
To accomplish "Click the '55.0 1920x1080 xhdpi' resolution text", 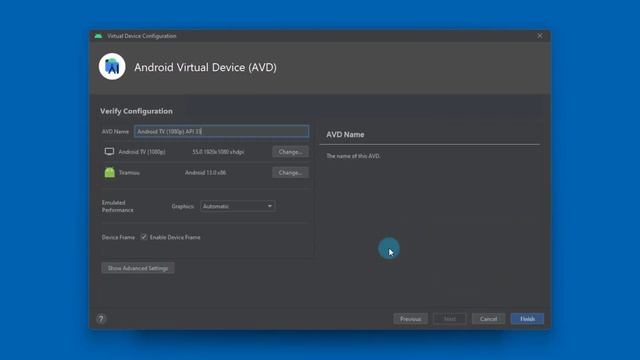I will click(x=218, y=152).
